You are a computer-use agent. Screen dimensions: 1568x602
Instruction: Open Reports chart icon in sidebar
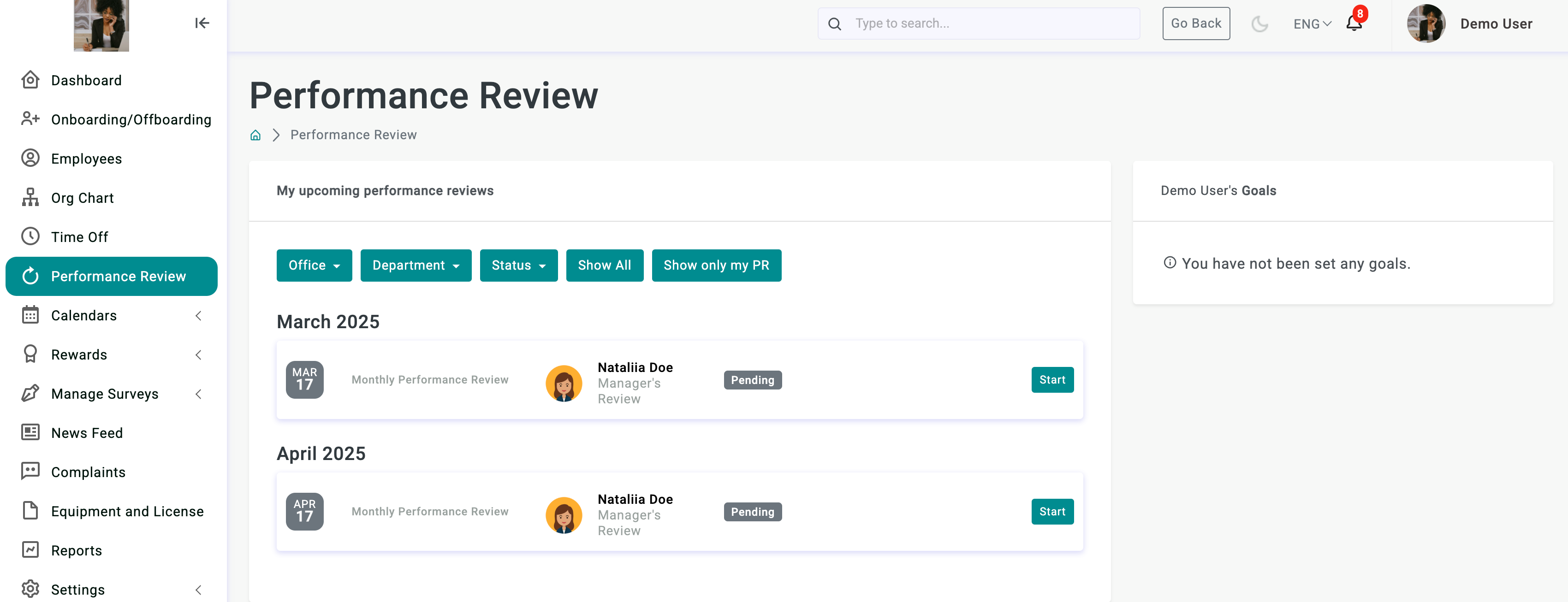(x=30, y=550)
